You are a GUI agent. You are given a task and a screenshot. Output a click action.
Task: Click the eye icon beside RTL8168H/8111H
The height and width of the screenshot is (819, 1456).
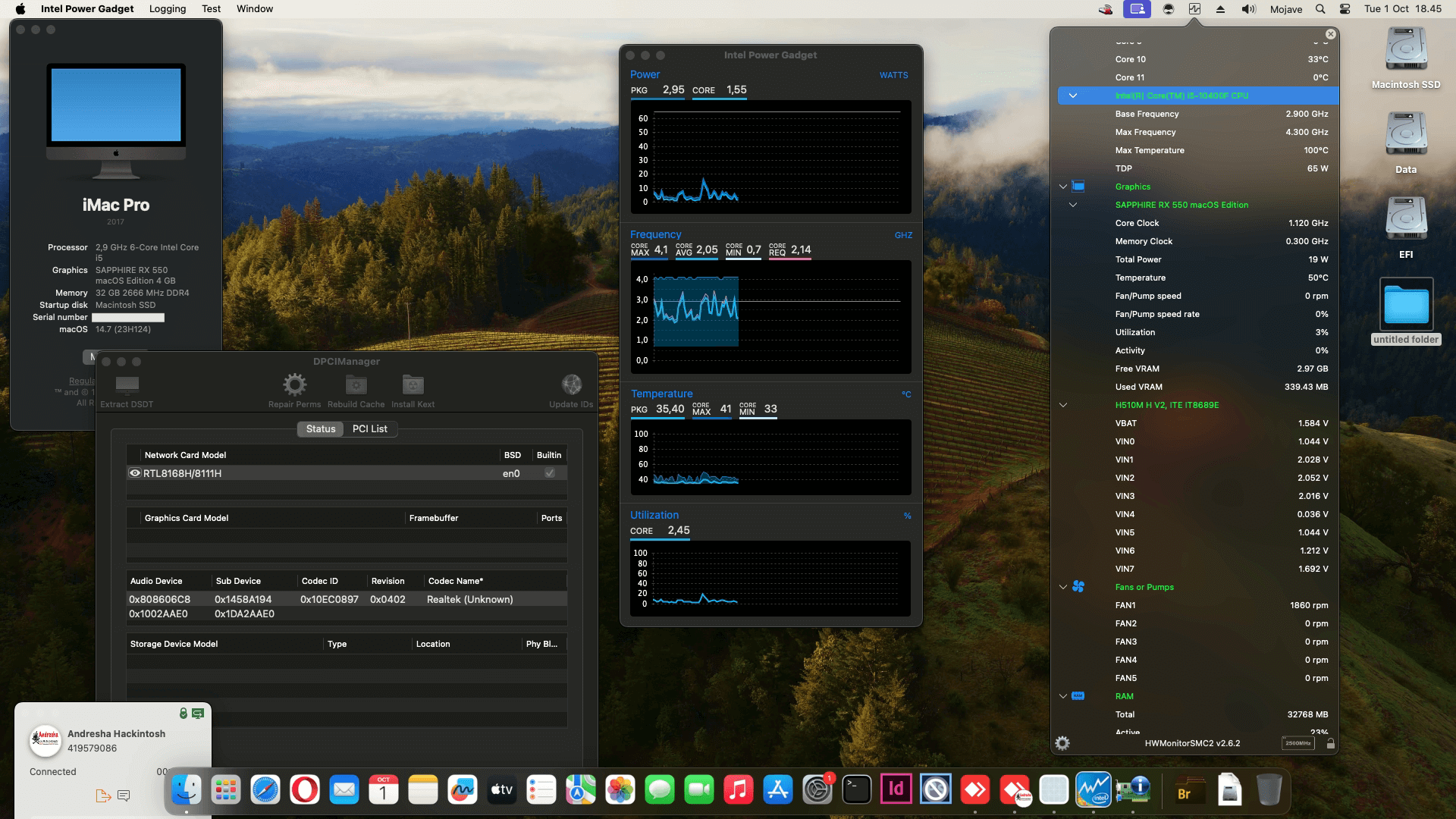coord(135,473)
